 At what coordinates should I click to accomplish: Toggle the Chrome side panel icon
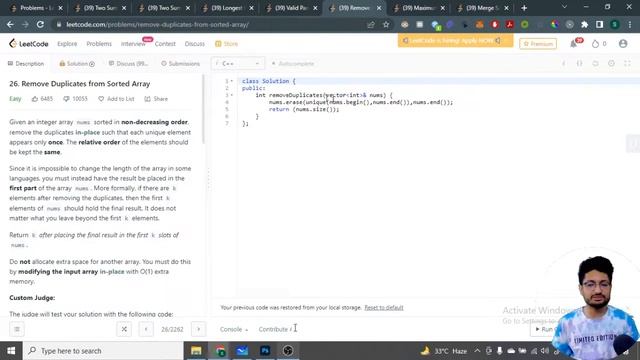pos(599,24)
